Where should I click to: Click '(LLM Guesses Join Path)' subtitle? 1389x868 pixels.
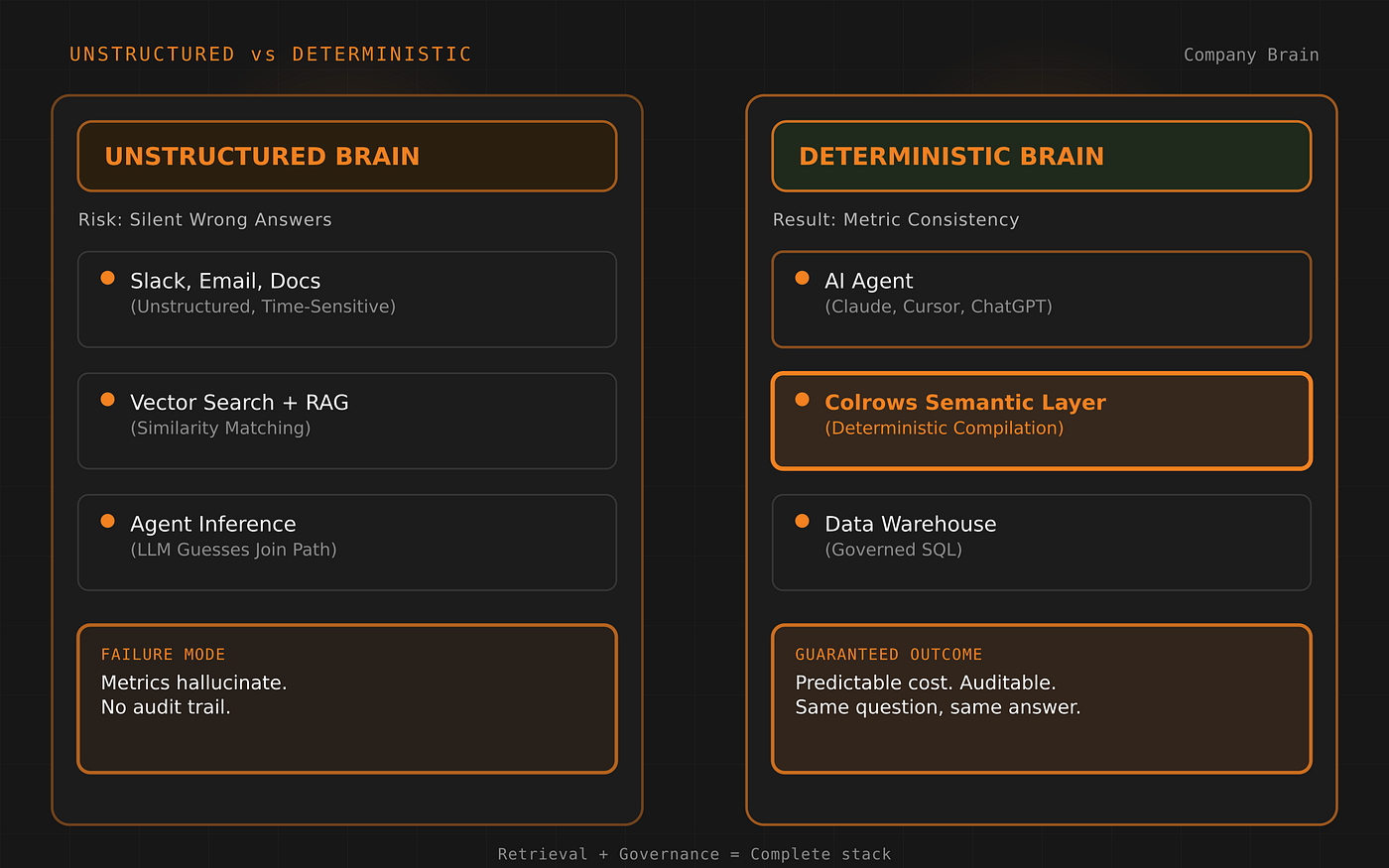(x=234, y=550)
